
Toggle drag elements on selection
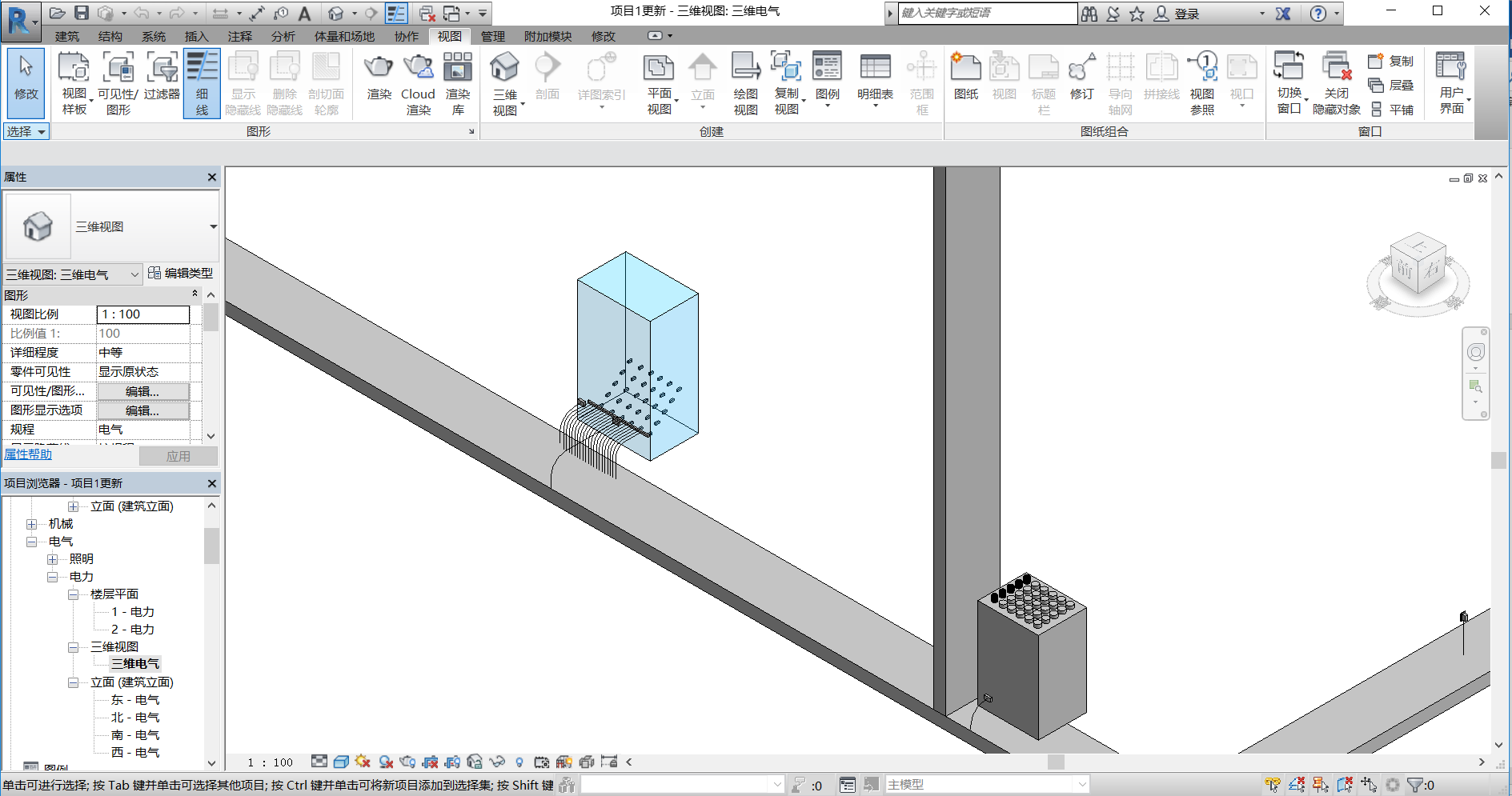coord(1369,785)
